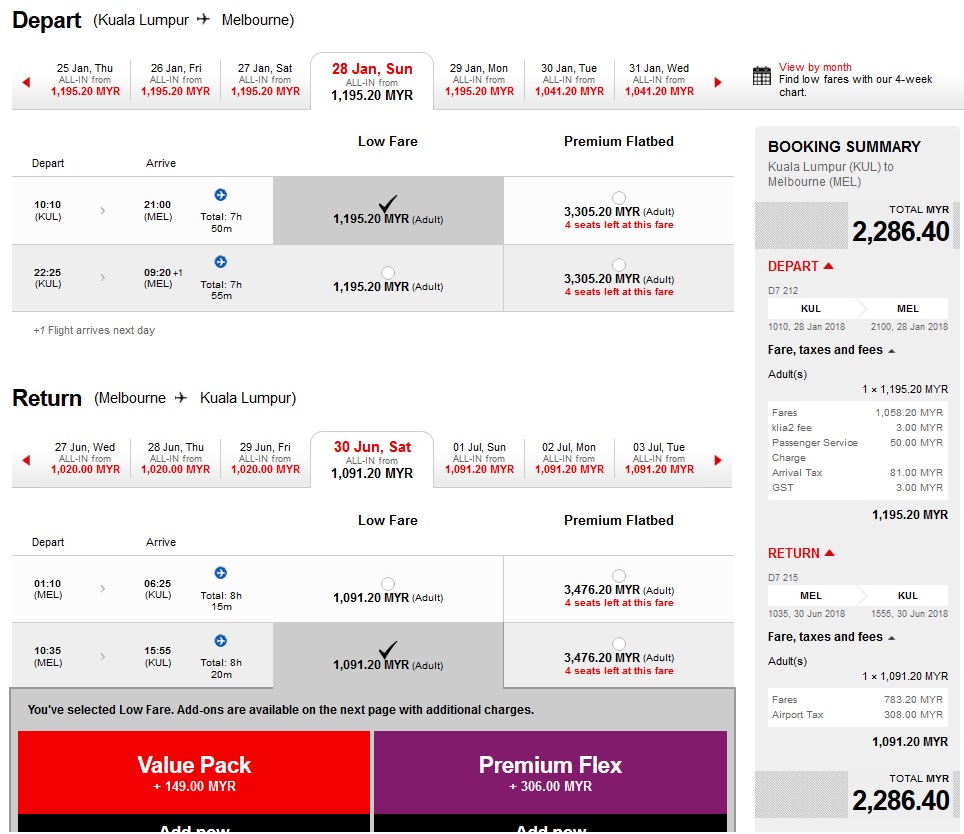Click blue flight info icon for 10:10 departure
This screenshot has width=964, height=834.
point(221,194)
